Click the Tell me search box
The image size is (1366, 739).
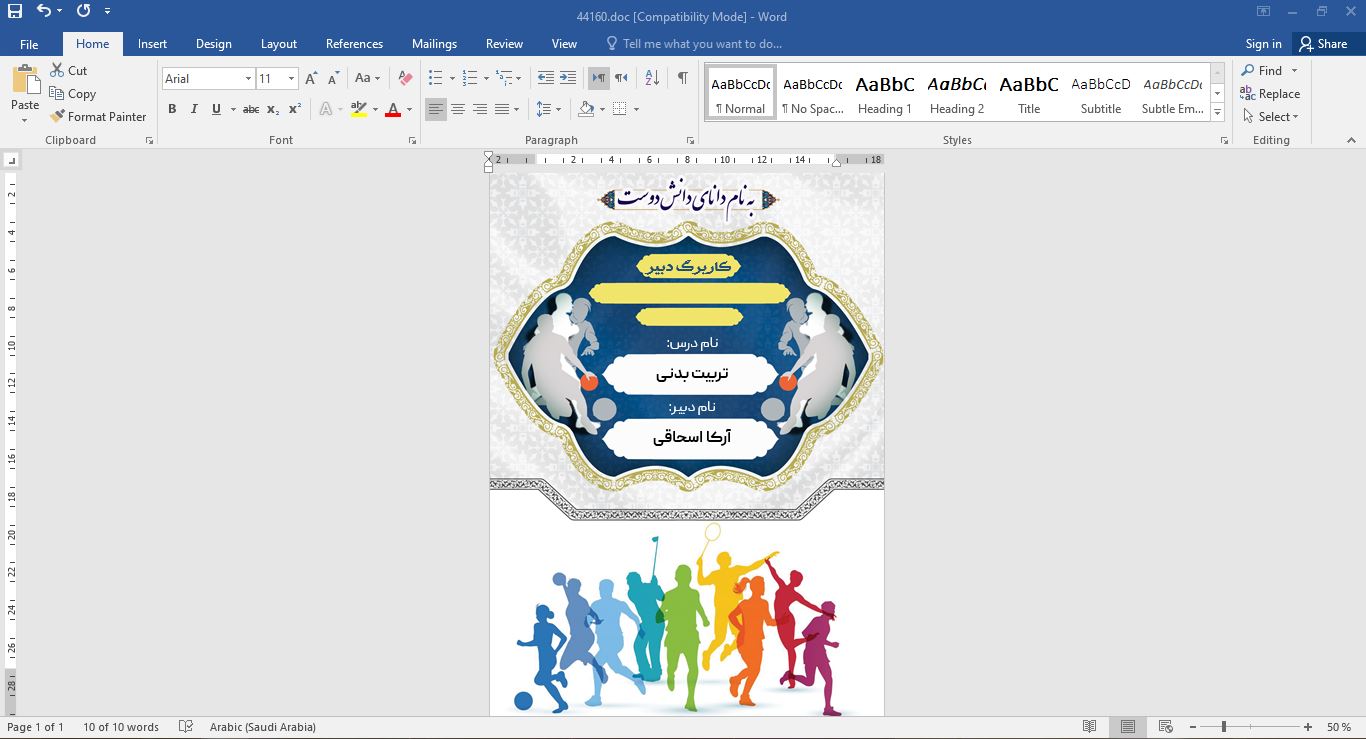tap(693, 44)
